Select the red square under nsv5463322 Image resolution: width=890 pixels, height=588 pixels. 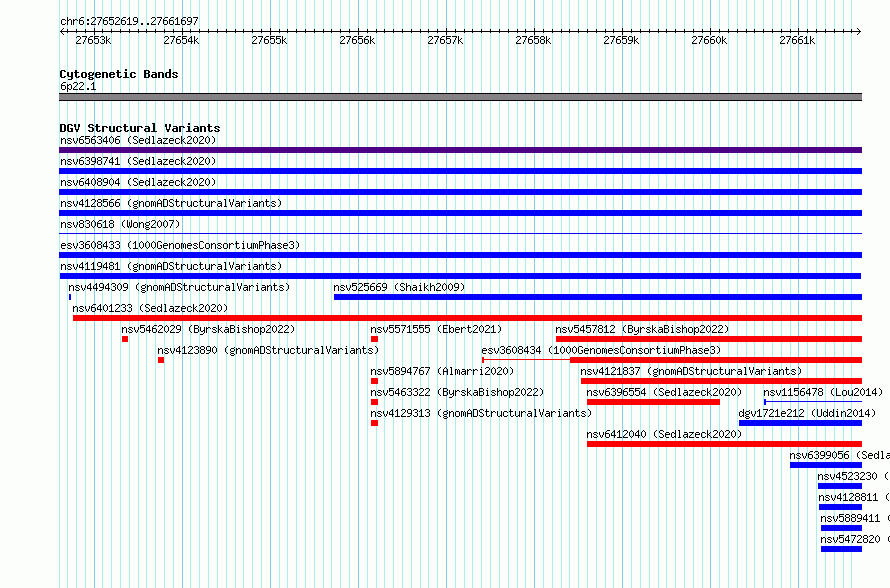[x=374, y=402]
